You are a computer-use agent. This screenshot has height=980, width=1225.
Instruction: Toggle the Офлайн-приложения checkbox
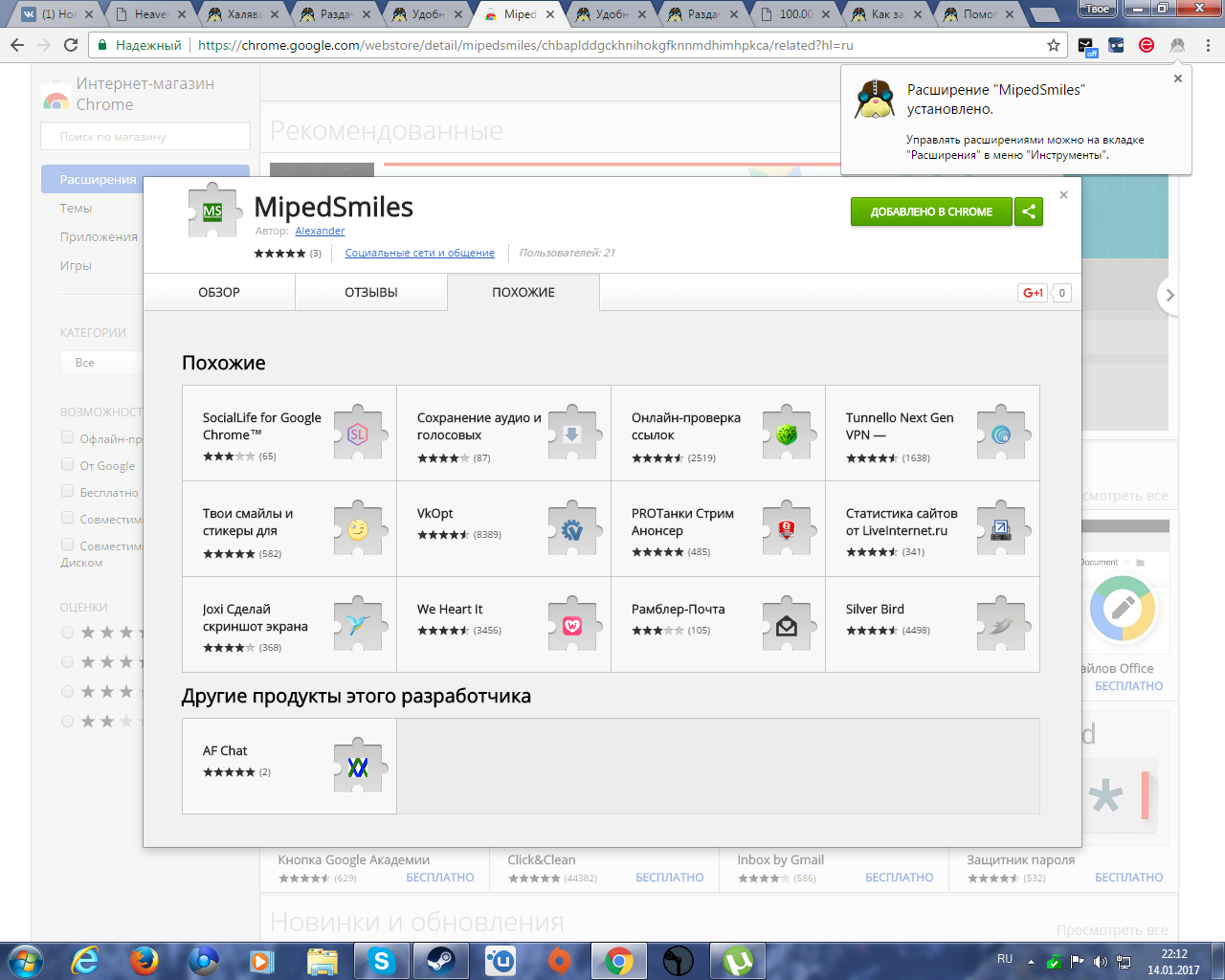click(x=67, y=437)
